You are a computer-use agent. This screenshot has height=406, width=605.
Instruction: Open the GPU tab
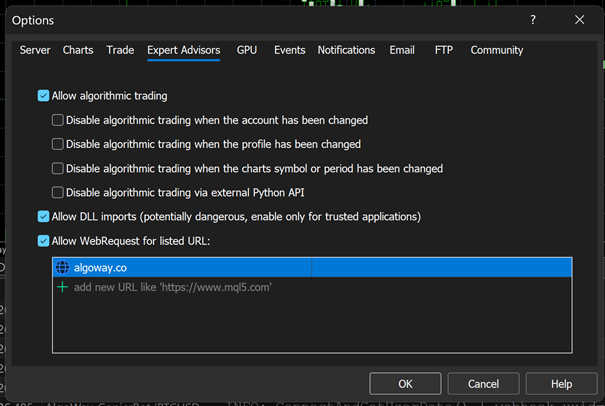(x=247, y=50)
